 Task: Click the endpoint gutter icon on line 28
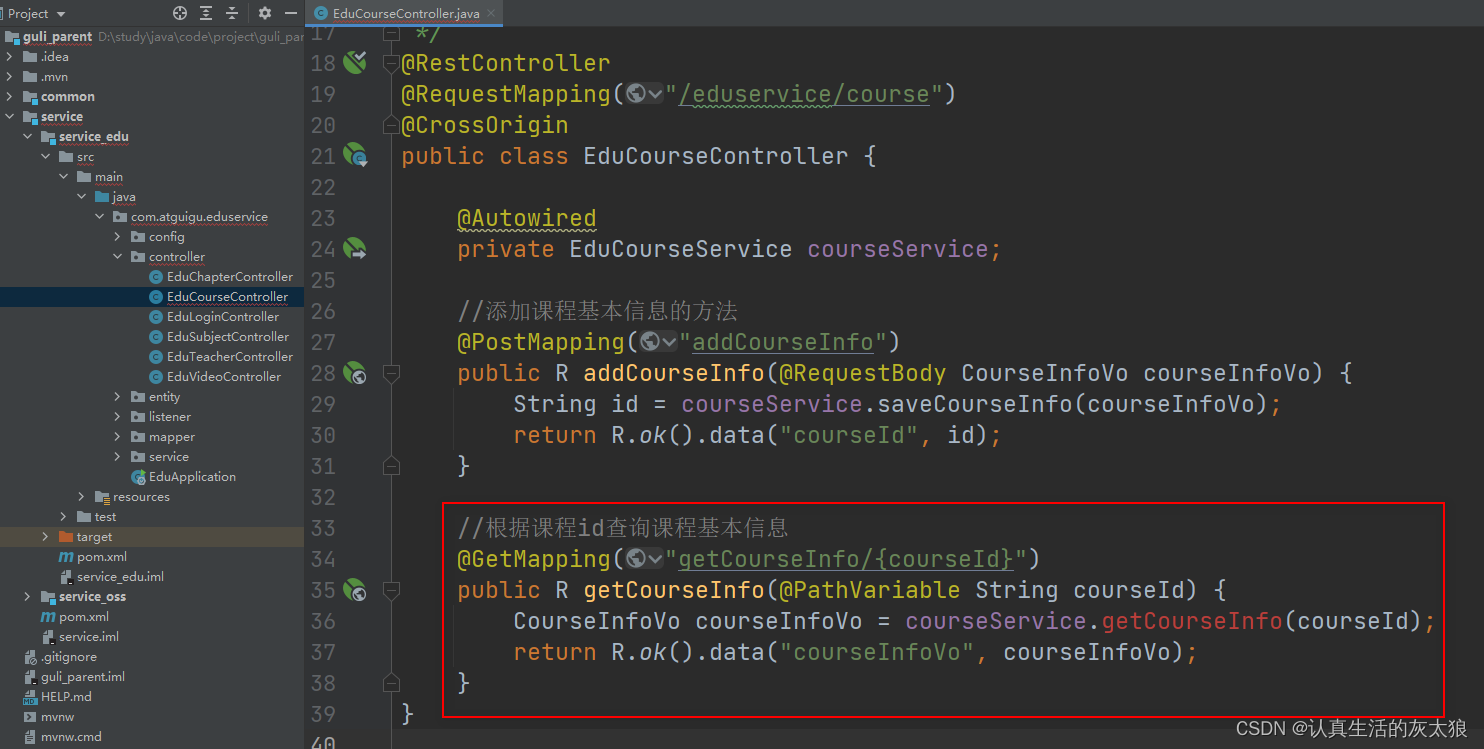pos(355,373)
